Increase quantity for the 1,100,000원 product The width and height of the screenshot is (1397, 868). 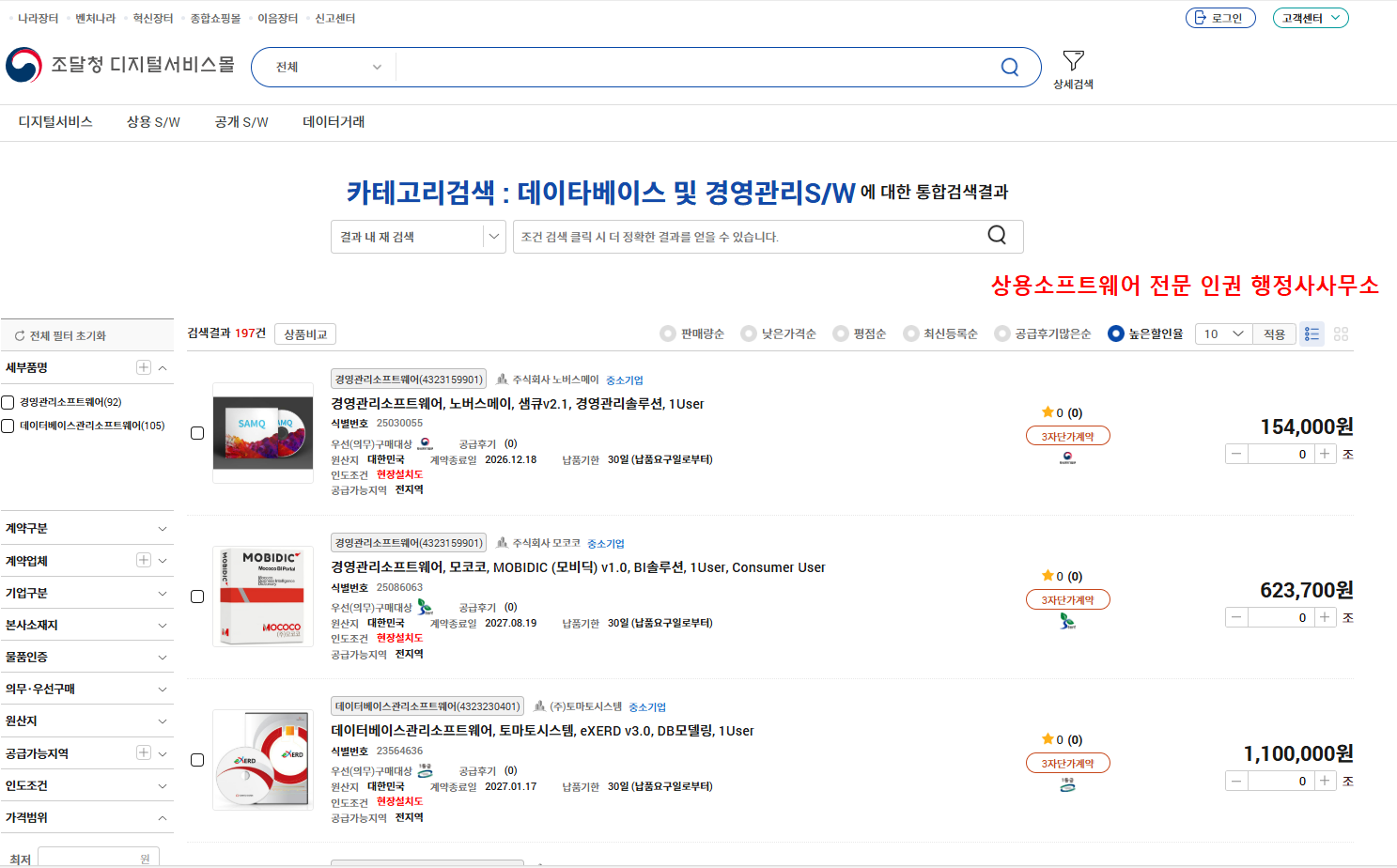pyautogui.click(x=1325, y=781)
